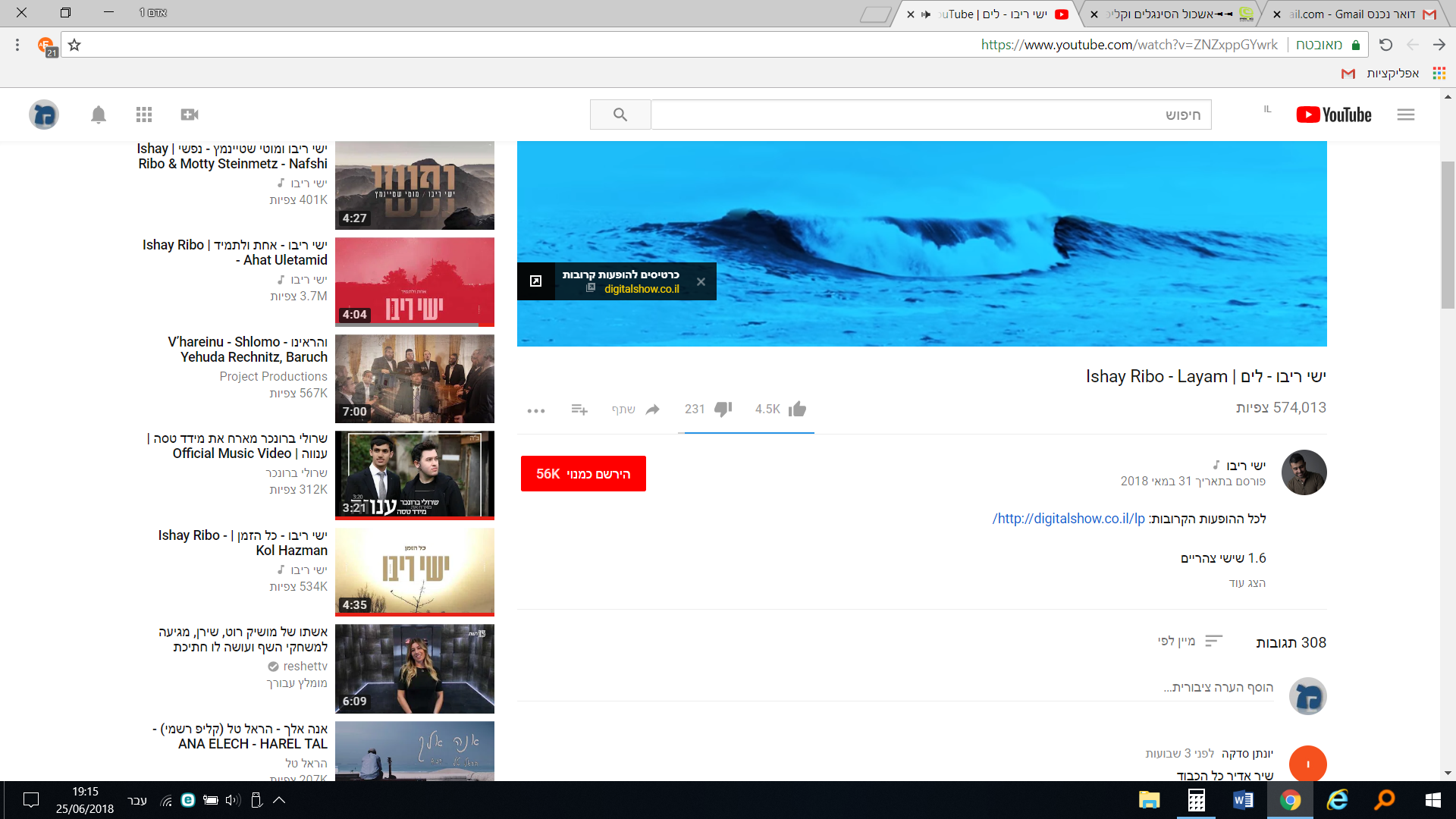The image size is (1456, 819).
Task: Open the YouTube apps grid icon
Action: click(144, 115)
